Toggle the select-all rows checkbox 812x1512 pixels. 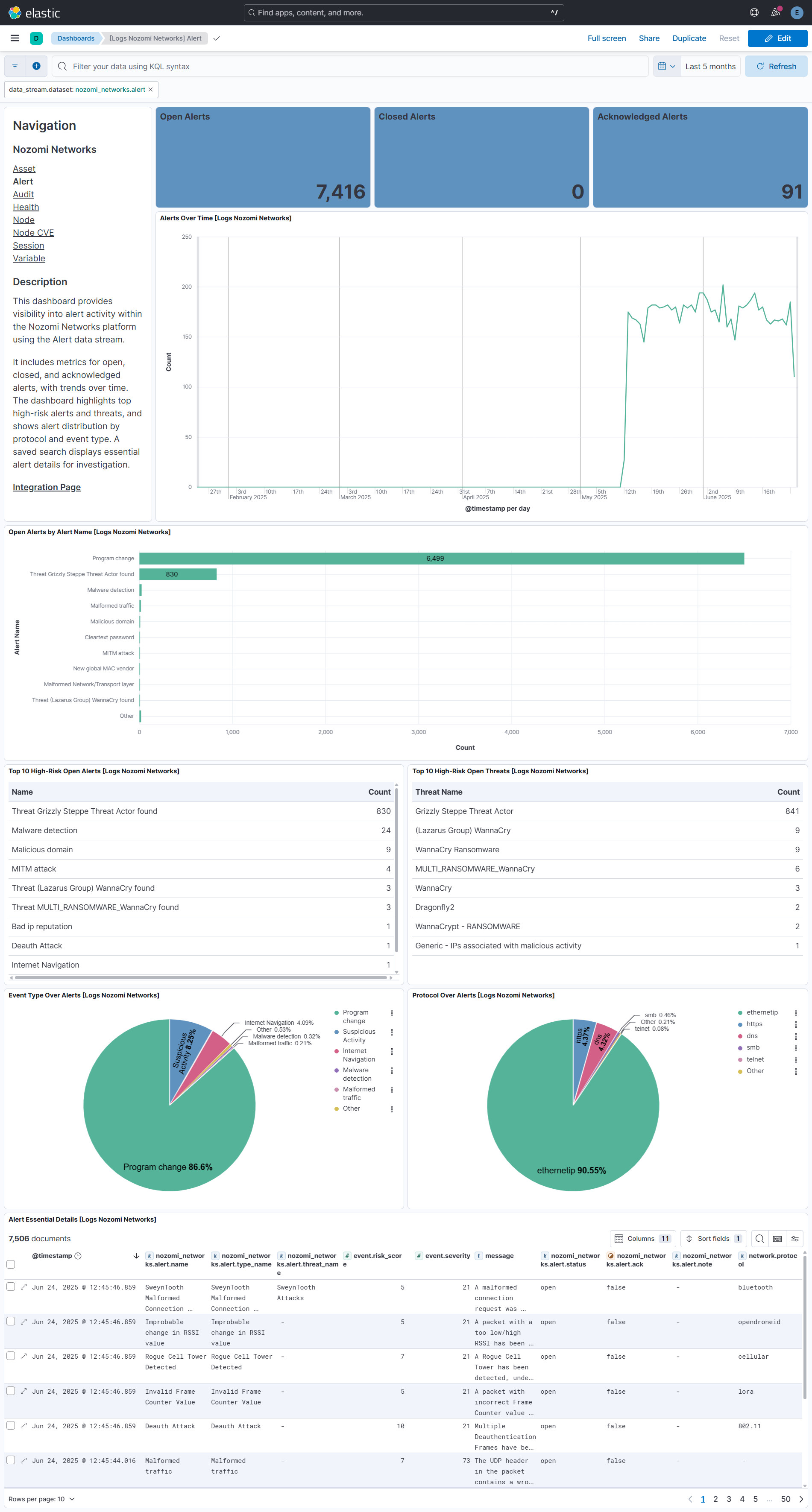[x=11, y=1264]
